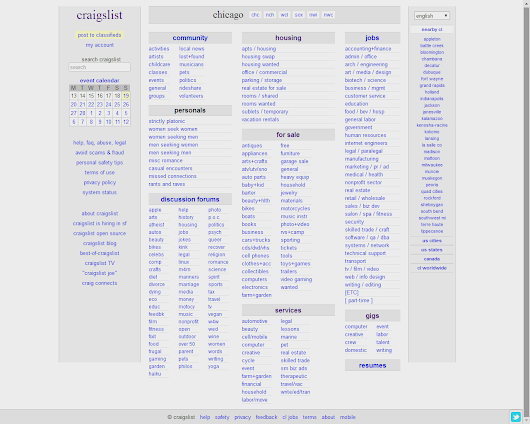This screenshot has height=424, width=530.
Task: Open automotive services
Action: (x=255, y=321)
